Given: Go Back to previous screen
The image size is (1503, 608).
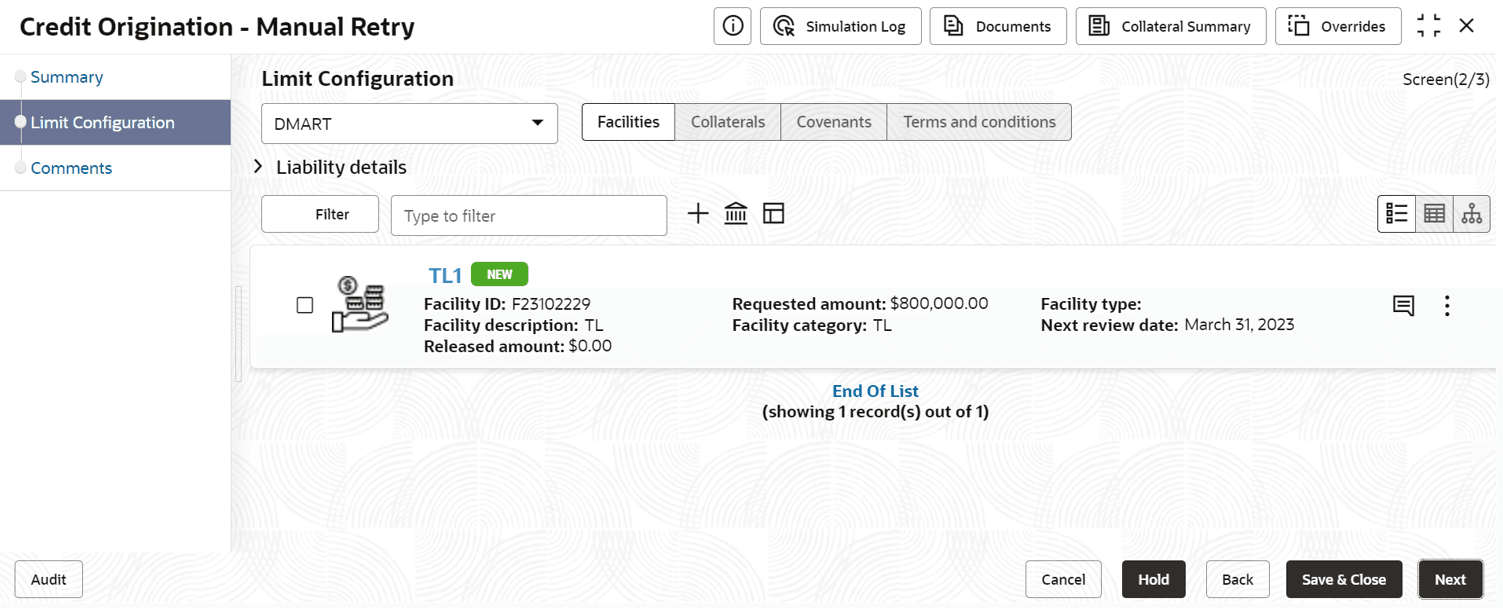Looking at the screenshot, I should point(1237,579).
